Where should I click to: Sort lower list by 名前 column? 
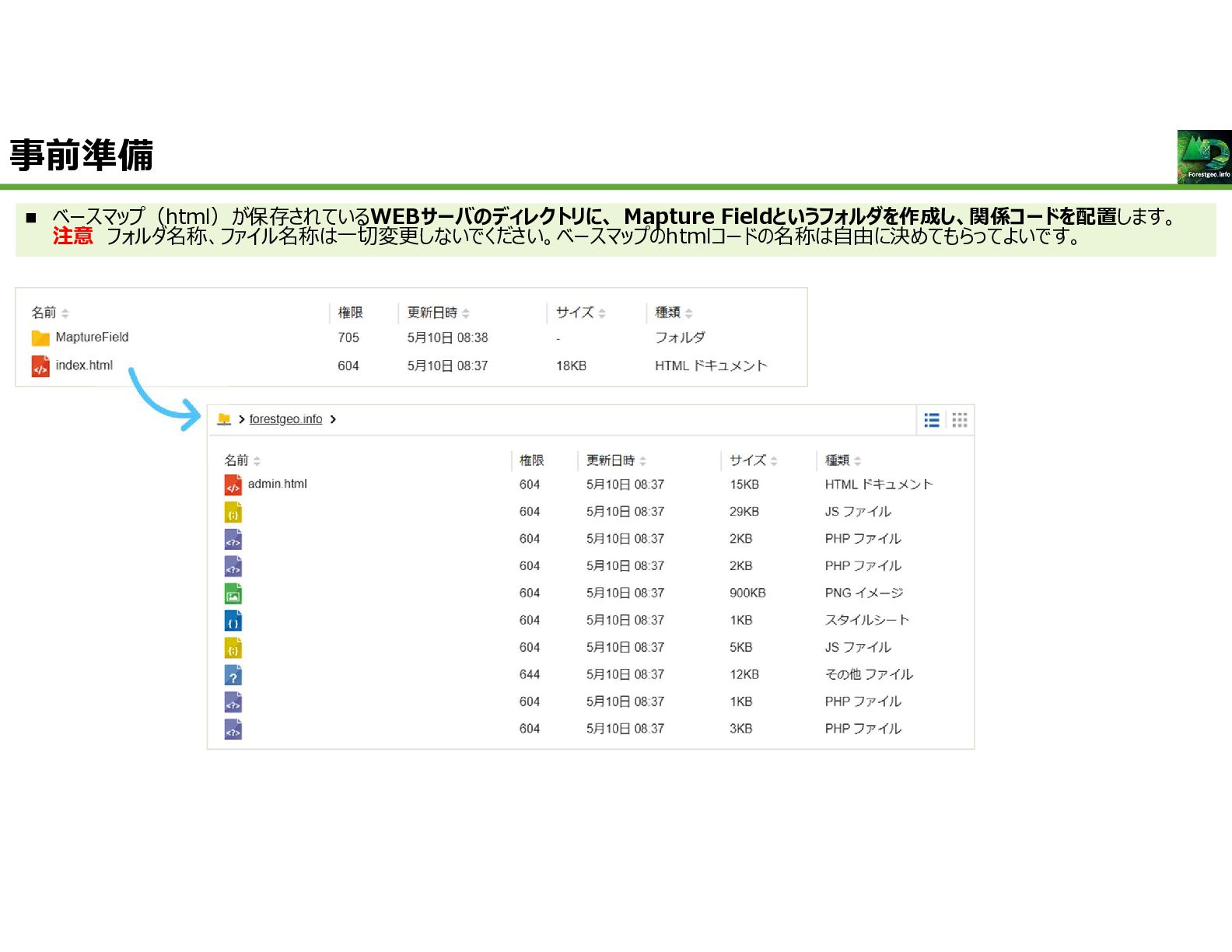[x=242, y=460]
